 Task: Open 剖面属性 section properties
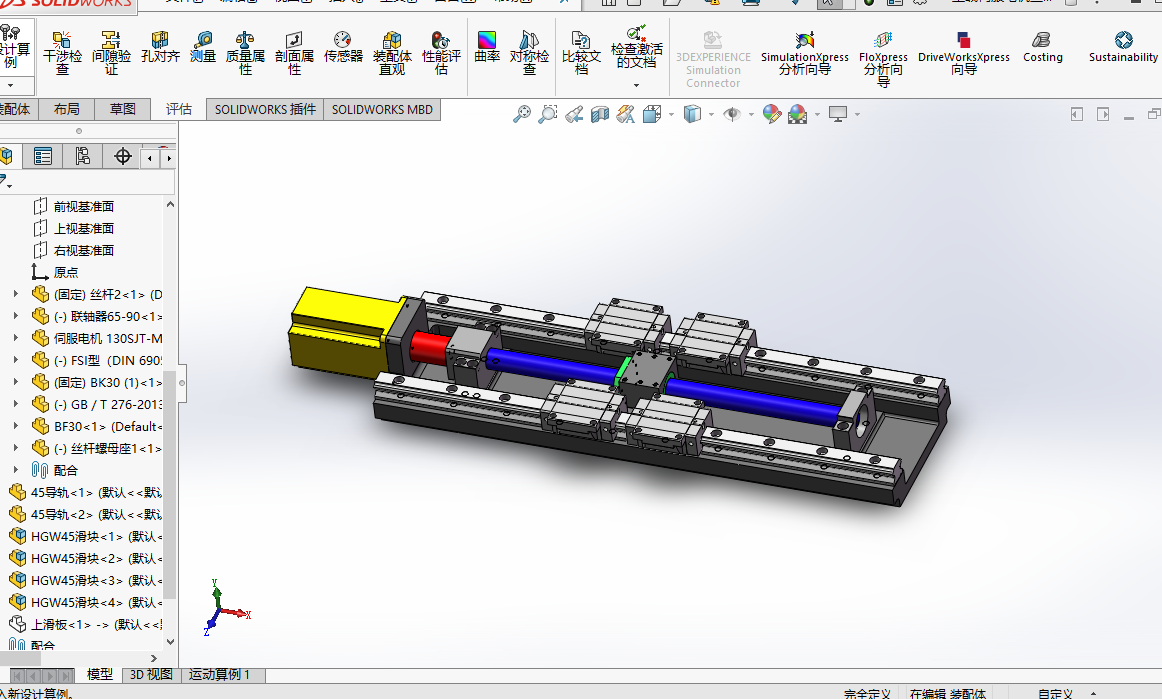pos(294,52)
